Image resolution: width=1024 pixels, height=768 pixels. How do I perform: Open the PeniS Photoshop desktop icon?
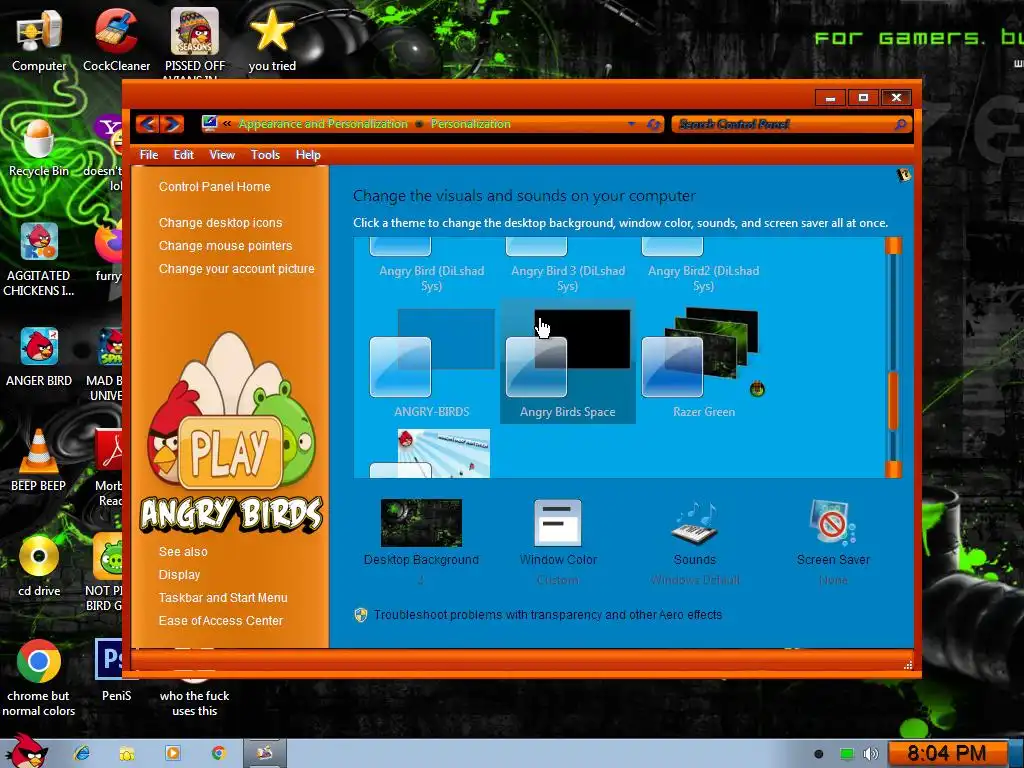[x=116, y=669]
